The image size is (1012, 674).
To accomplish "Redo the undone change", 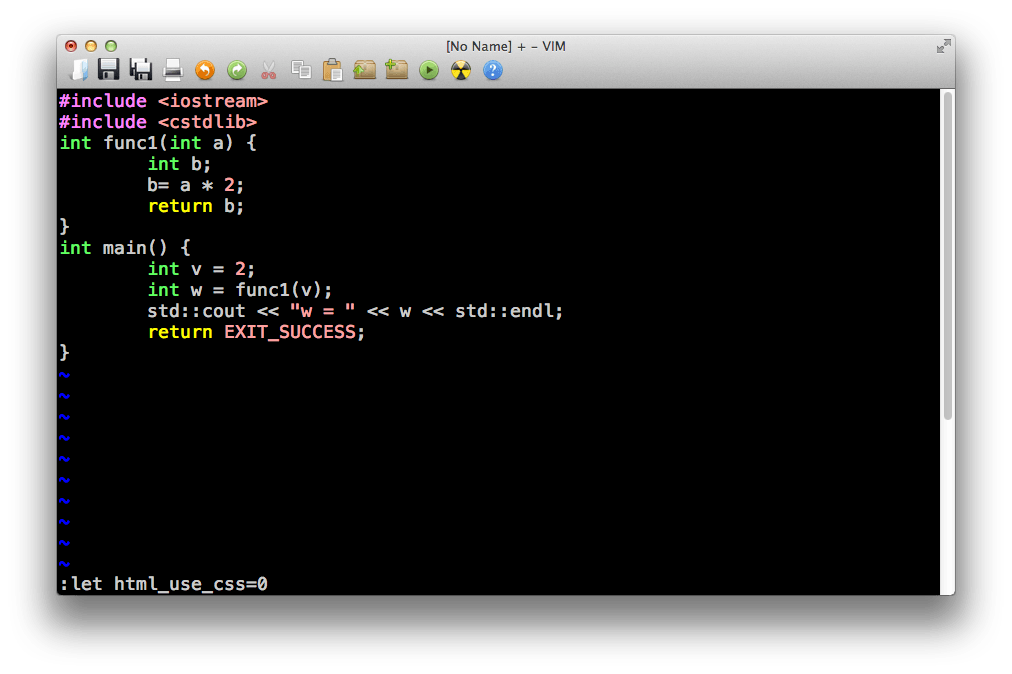I will [236, 70].
